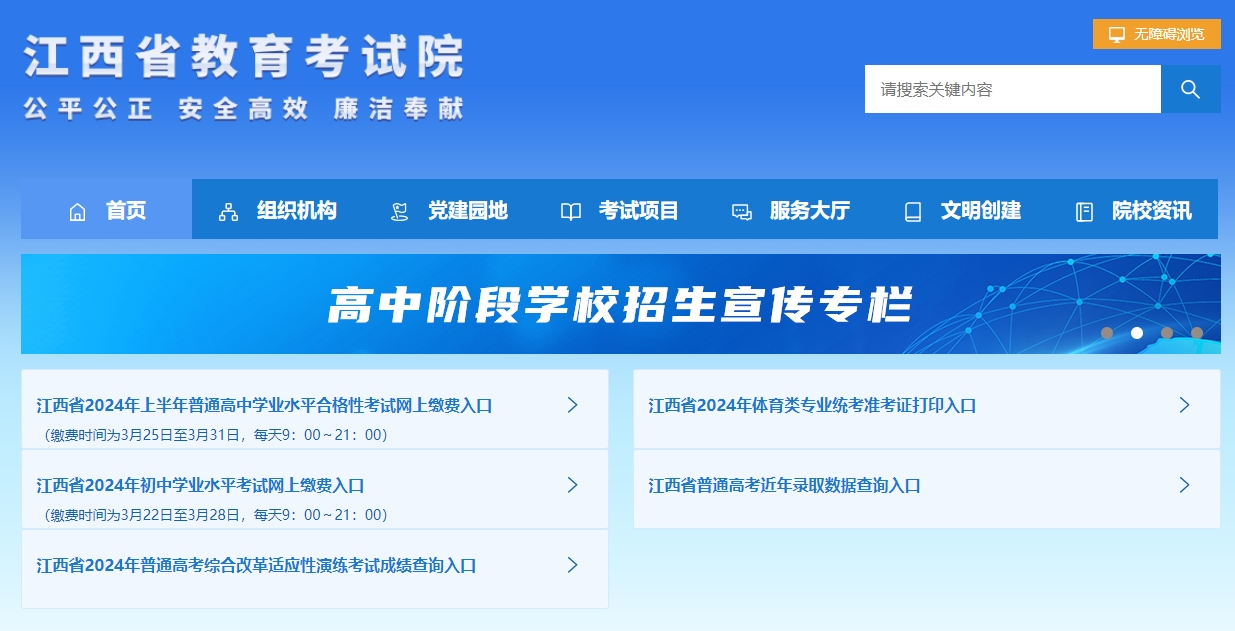Select the fourth carousel indicator dot
Viewport: 1235px width, 631px height.
[1197, 333]
